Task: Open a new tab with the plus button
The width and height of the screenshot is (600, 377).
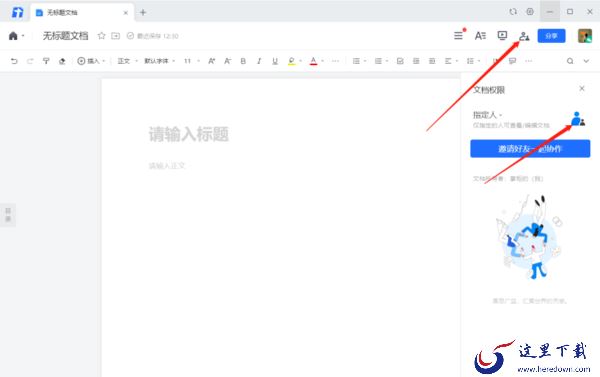Action: coord(143,13)
